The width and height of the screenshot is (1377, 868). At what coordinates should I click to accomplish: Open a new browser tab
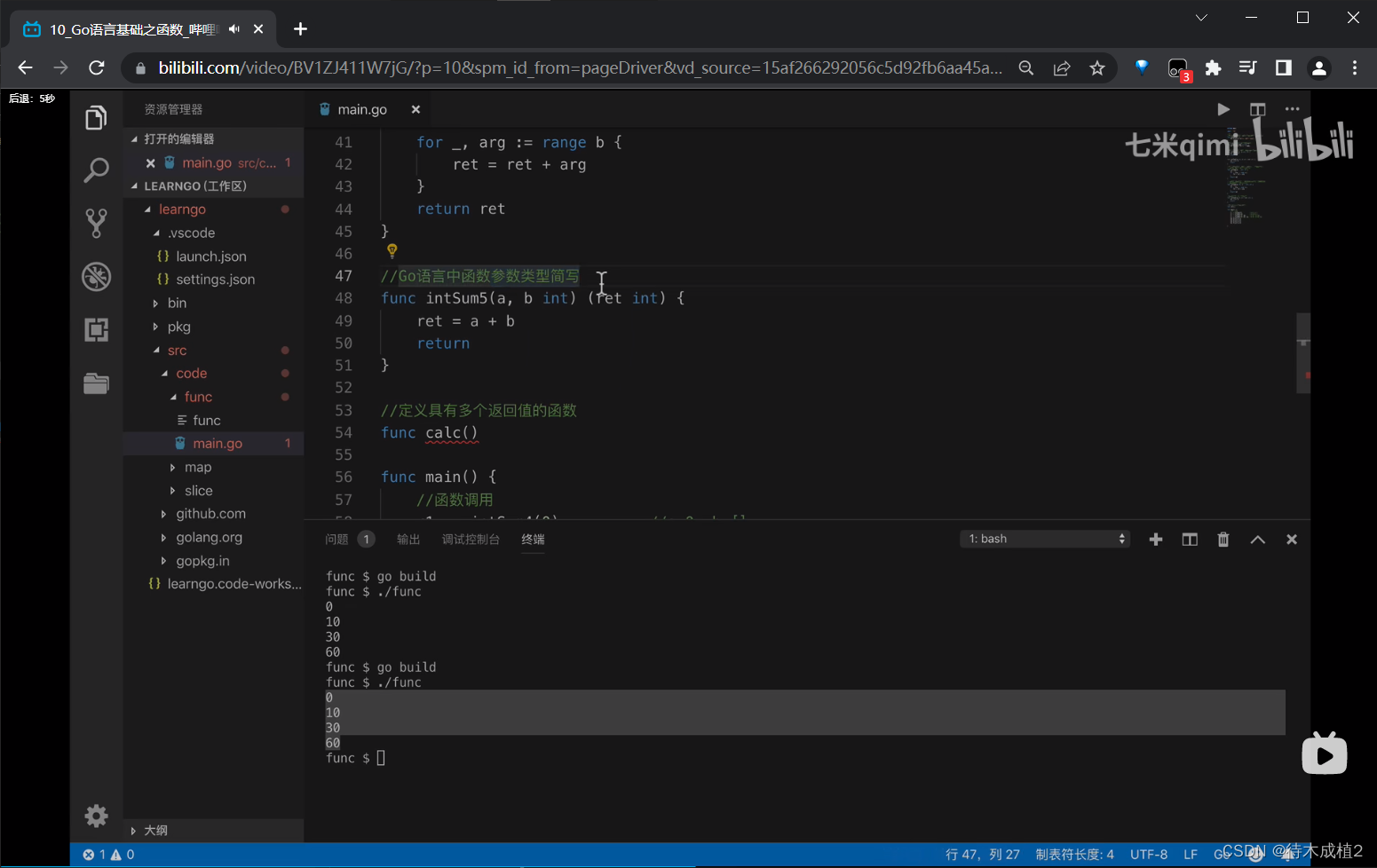pos(300,29)
